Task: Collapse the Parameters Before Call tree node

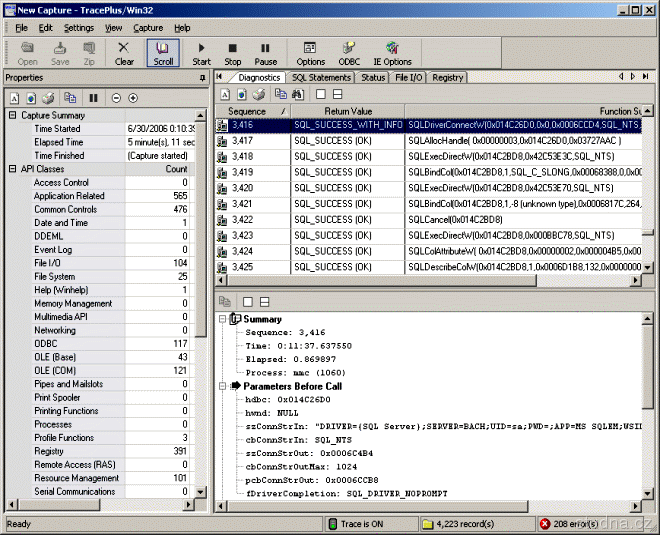Action: point(223,385)
